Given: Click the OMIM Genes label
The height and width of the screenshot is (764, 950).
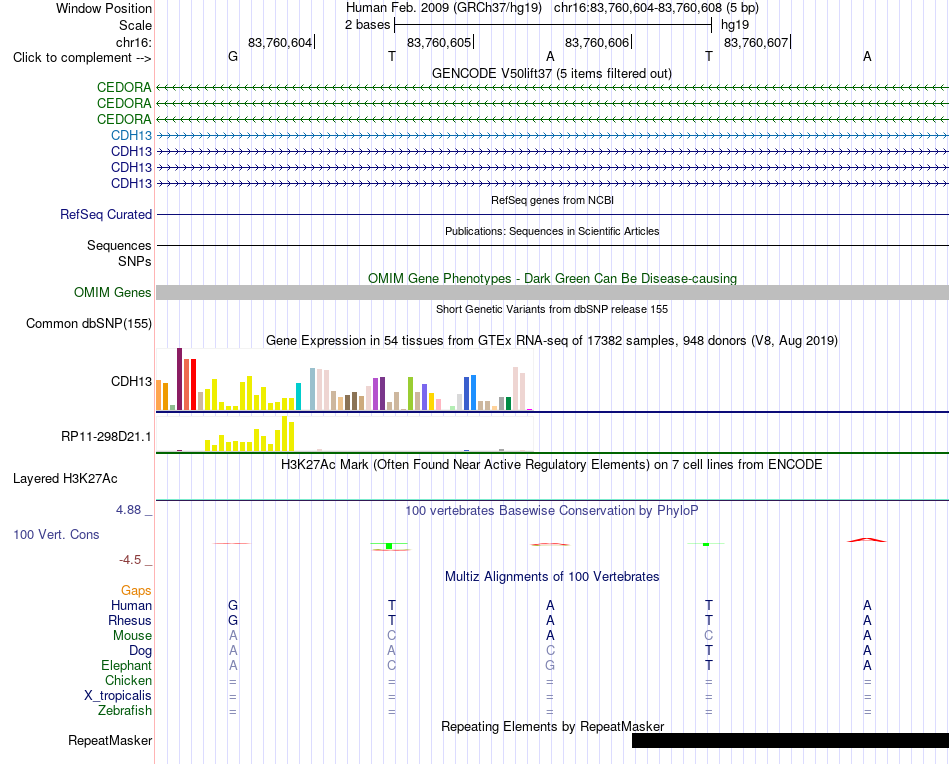Looking at the screenshot, I should [113, 293].
